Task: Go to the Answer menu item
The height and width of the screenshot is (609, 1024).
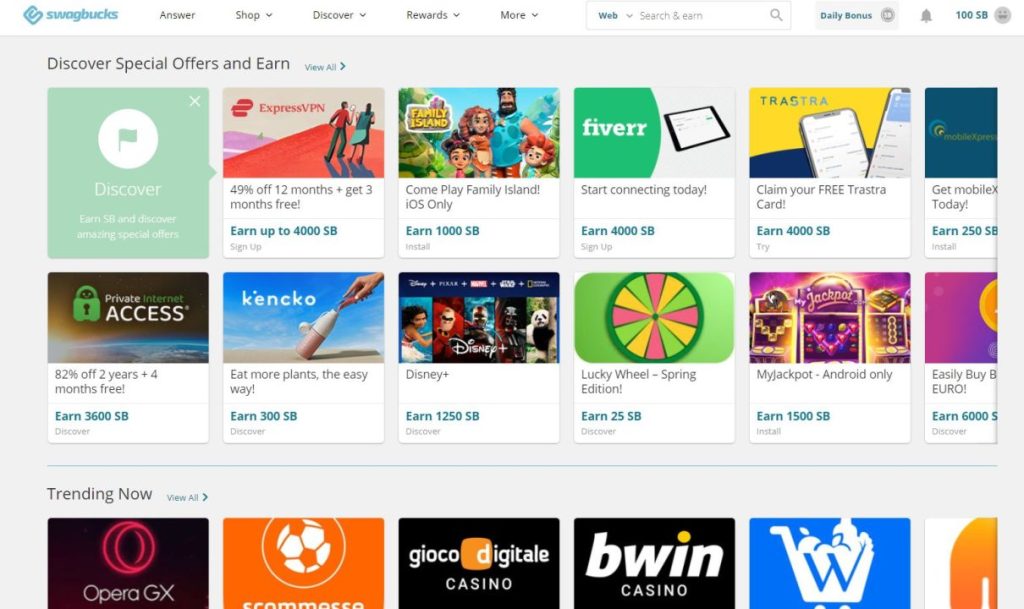Action: click(177, 15)
